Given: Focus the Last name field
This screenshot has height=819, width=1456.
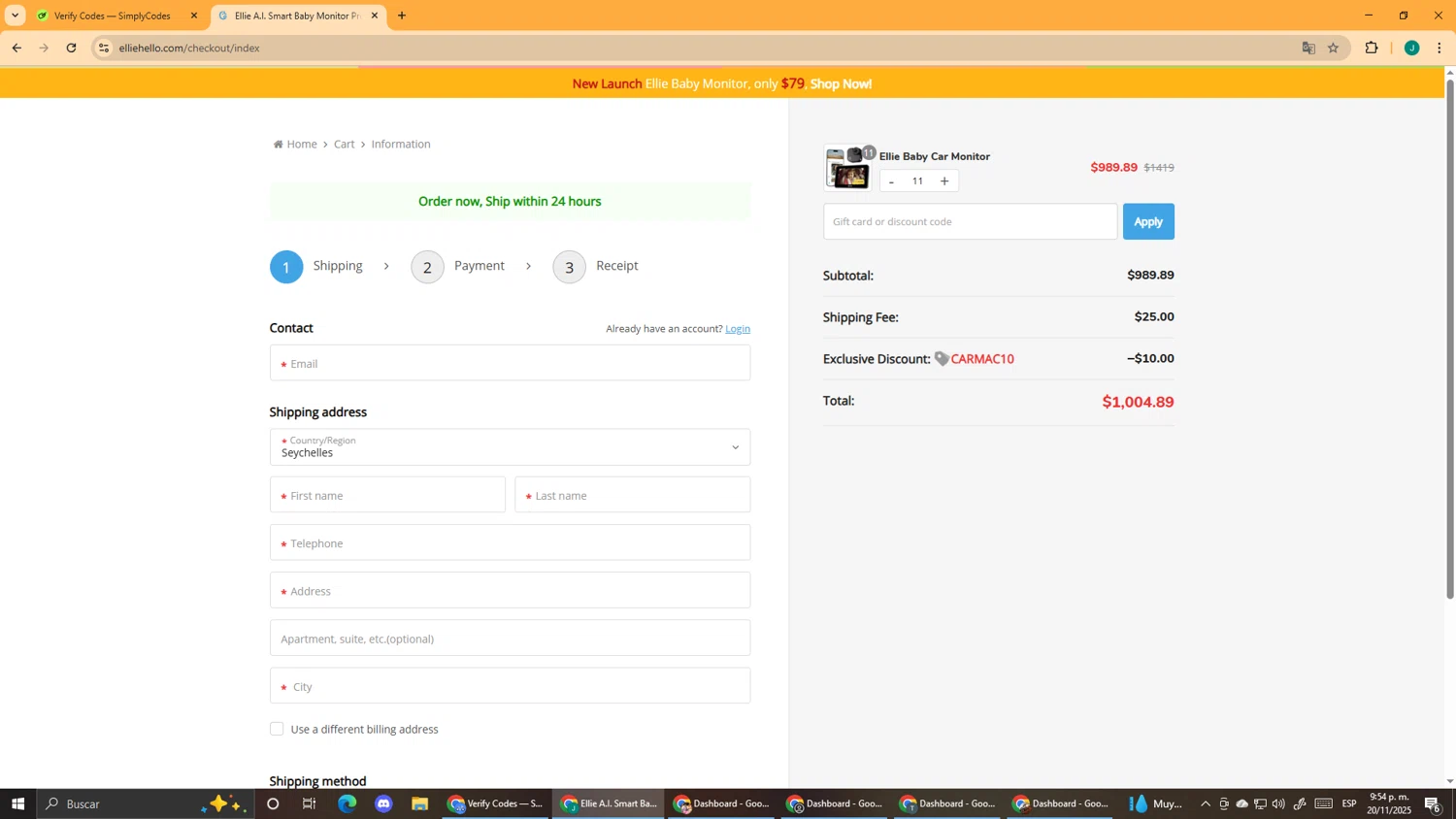Looking at the screenshot, I should click(x=632, y=495).
